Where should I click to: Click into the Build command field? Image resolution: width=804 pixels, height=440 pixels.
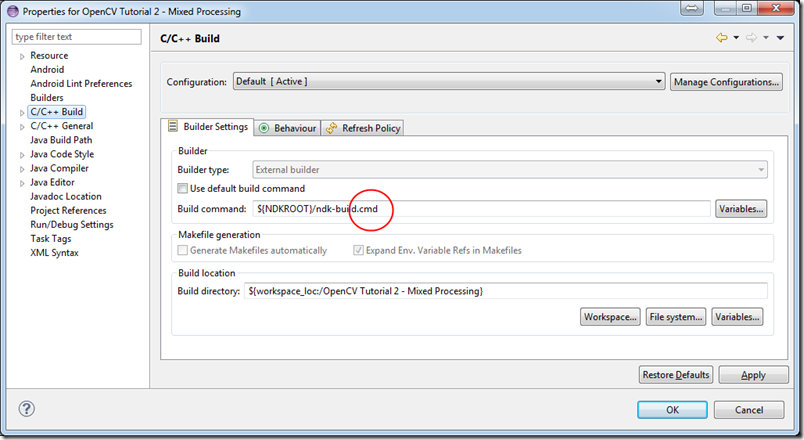tap(481, 209)
